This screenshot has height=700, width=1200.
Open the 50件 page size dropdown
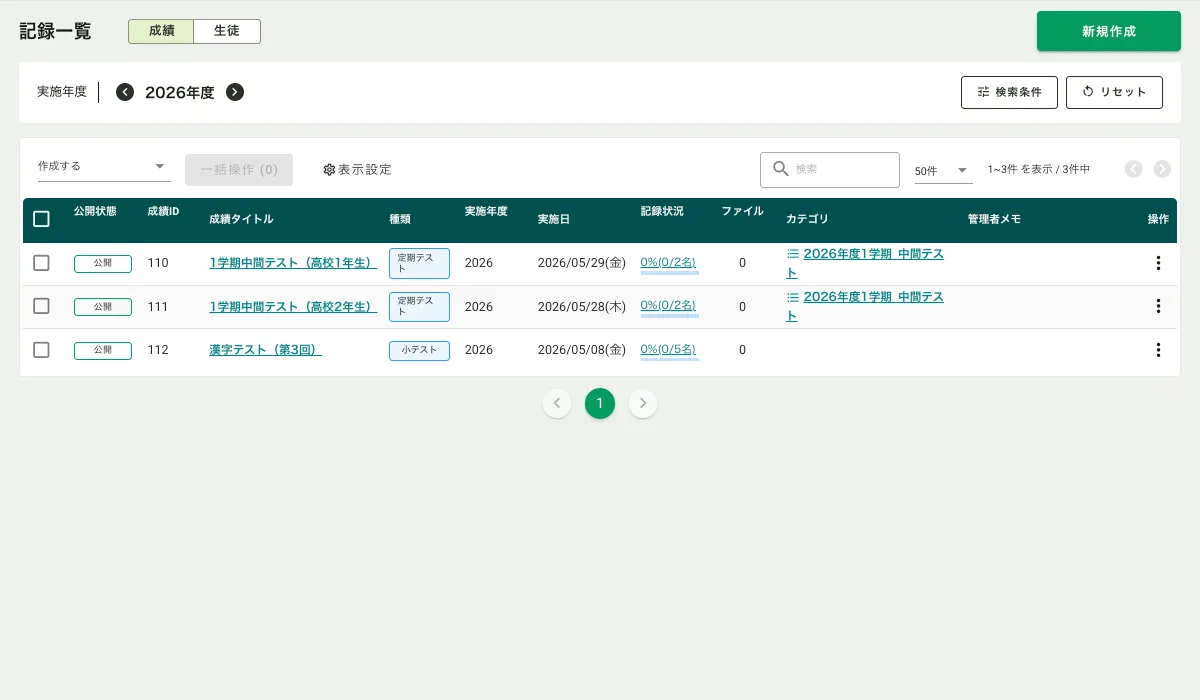tap(943, 171)
